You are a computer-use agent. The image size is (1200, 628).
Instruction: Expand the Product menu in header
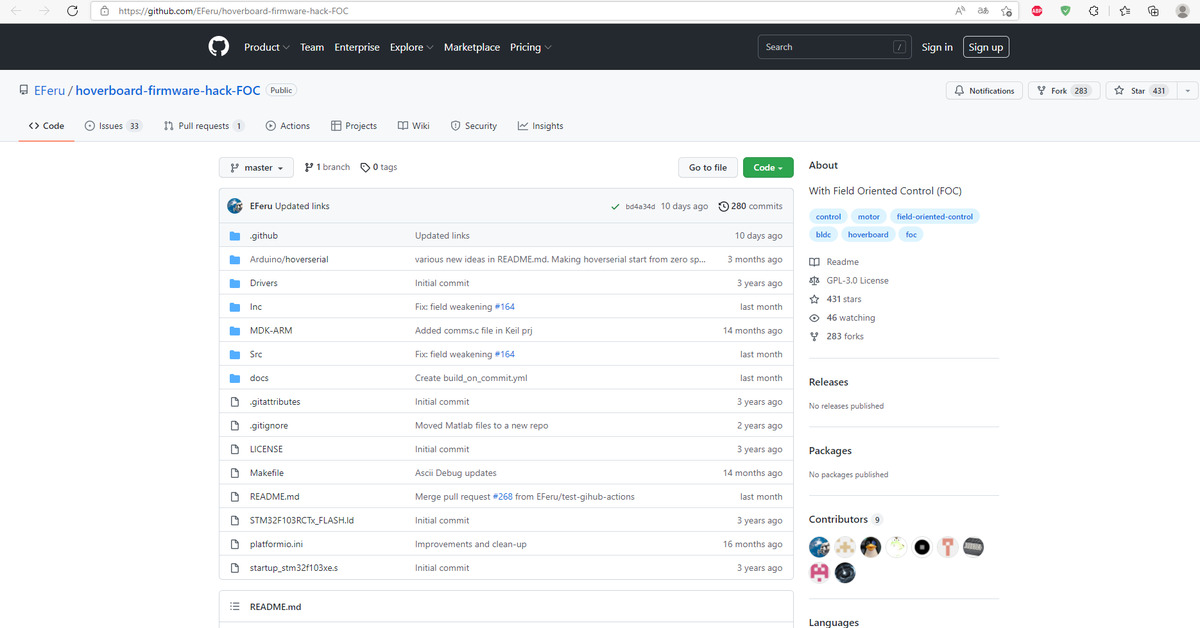click(266, 47)
